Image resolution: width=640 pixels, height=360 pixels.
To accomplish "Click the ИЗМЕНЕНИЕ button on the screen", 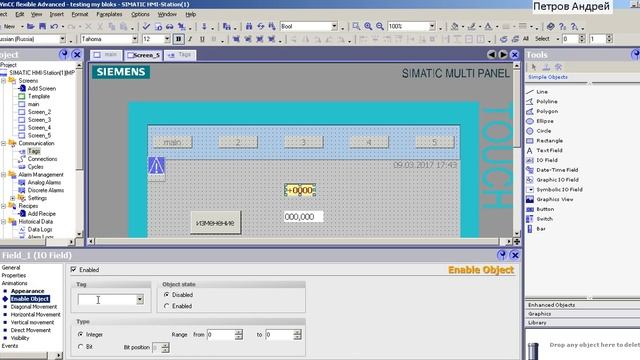I will [216, 223].
